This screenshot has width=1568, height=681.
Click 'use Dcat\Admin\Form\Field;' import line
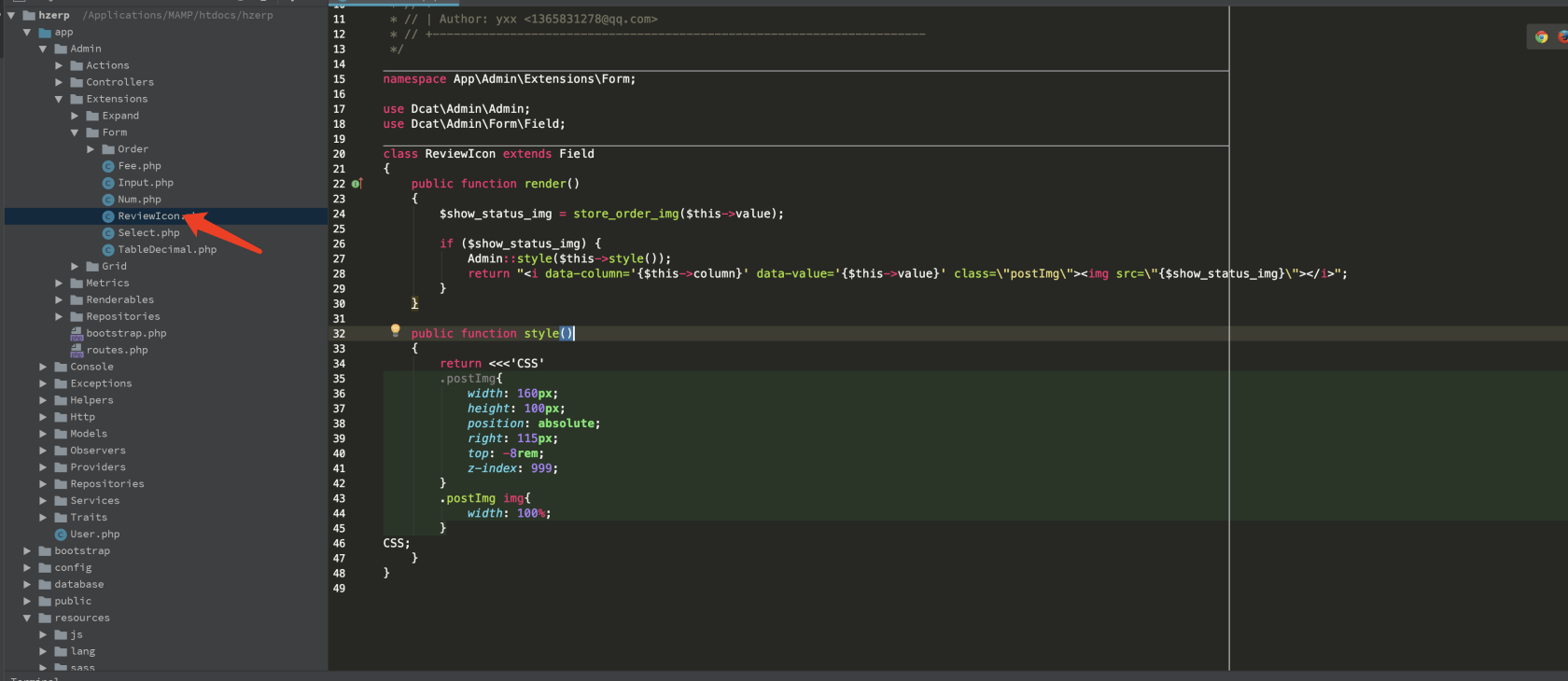coord(474,124)
